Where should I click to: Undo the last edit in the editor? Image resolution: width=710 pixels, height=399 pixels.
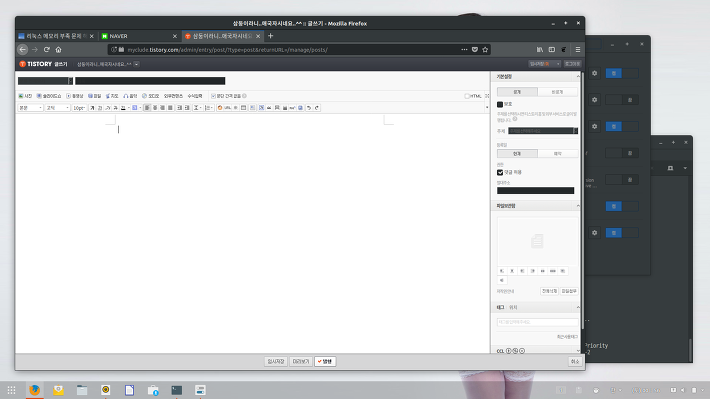click(x=309, y=108)
